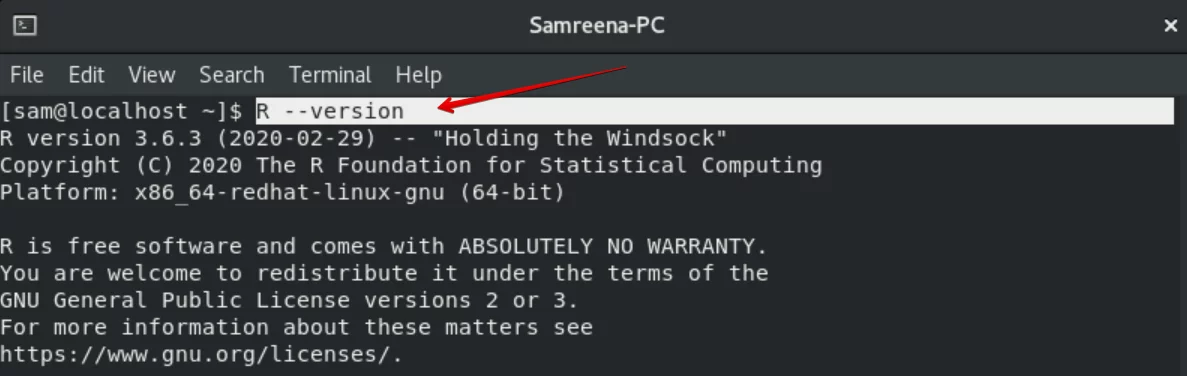
Task: Open the View menu
Action: tap(151, 75)
